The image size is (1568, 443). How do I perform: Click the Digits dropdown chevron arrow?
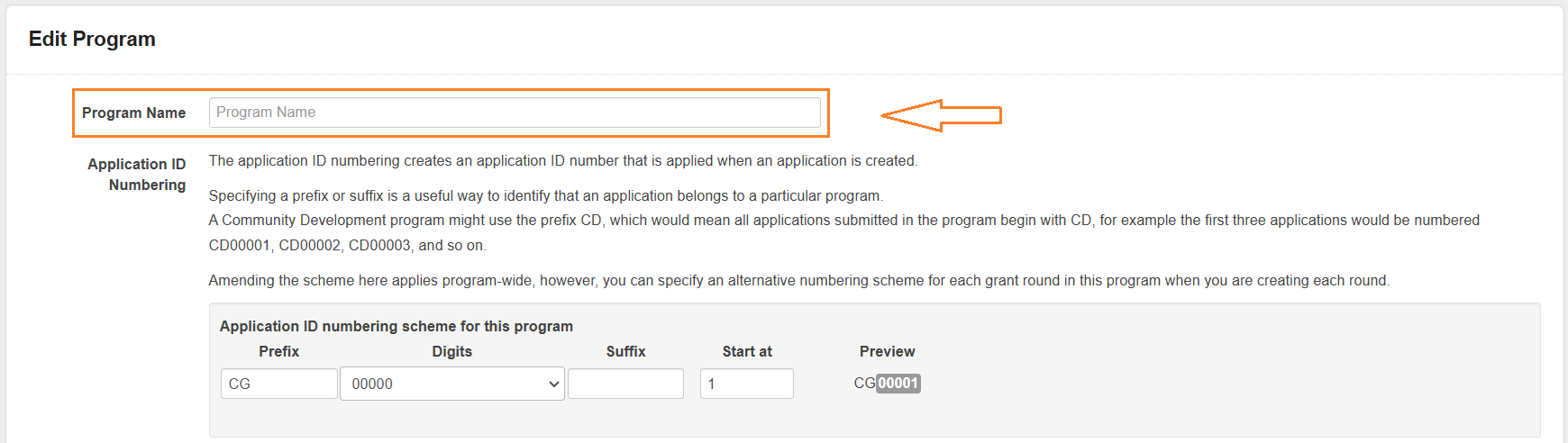point(553,384)
